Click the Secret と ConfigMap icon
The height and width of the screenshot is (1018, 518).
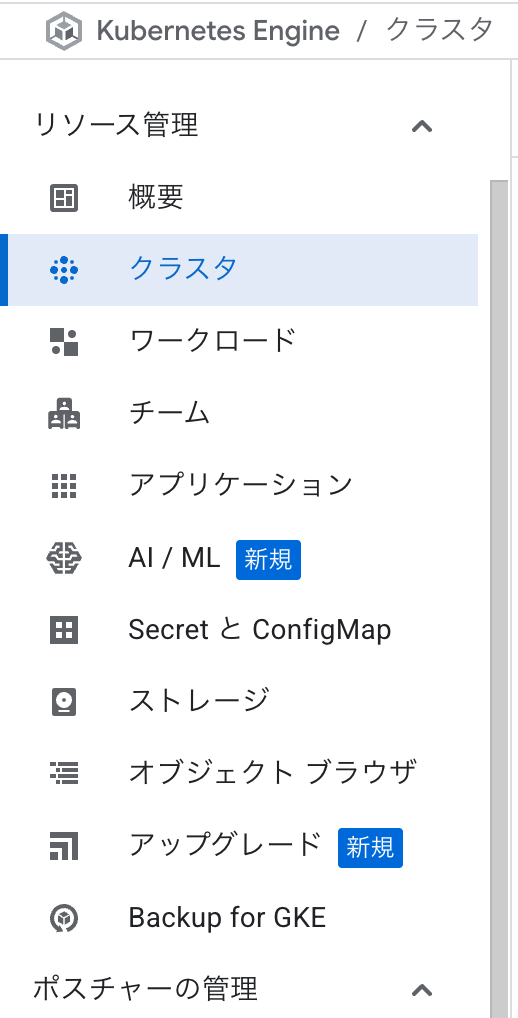click(x=64, y=630)
